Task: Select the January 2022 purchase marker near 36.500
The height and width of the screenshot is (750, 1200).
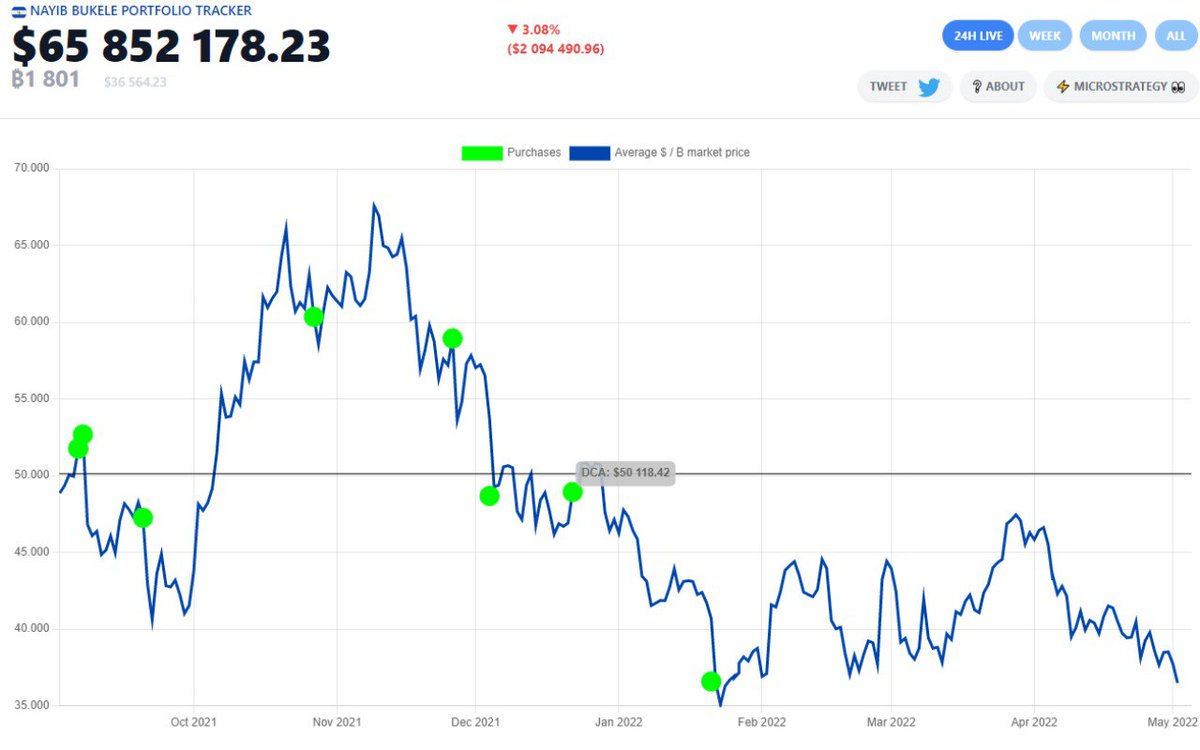Action: click(711, 681)
